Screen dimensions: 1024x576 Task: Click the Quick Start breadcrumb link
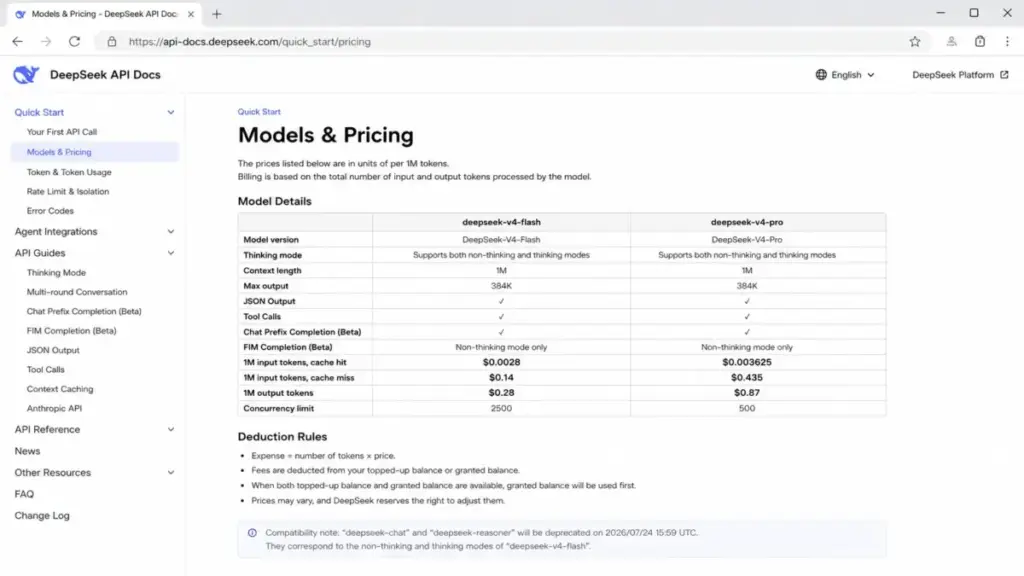point(259,112)
